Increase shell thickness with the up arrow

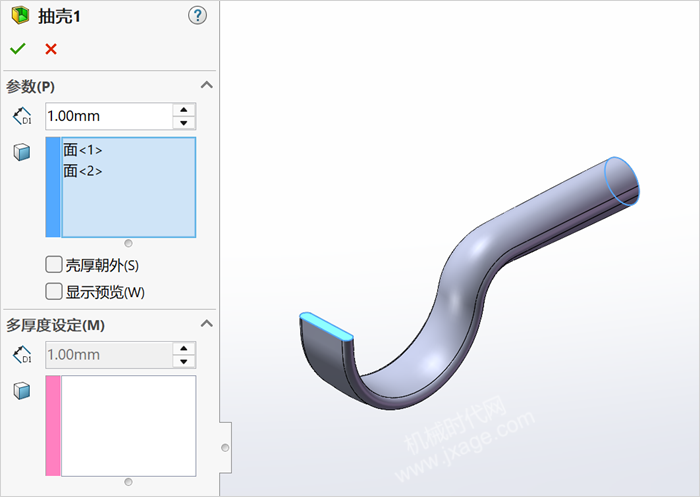click(183, 109)
